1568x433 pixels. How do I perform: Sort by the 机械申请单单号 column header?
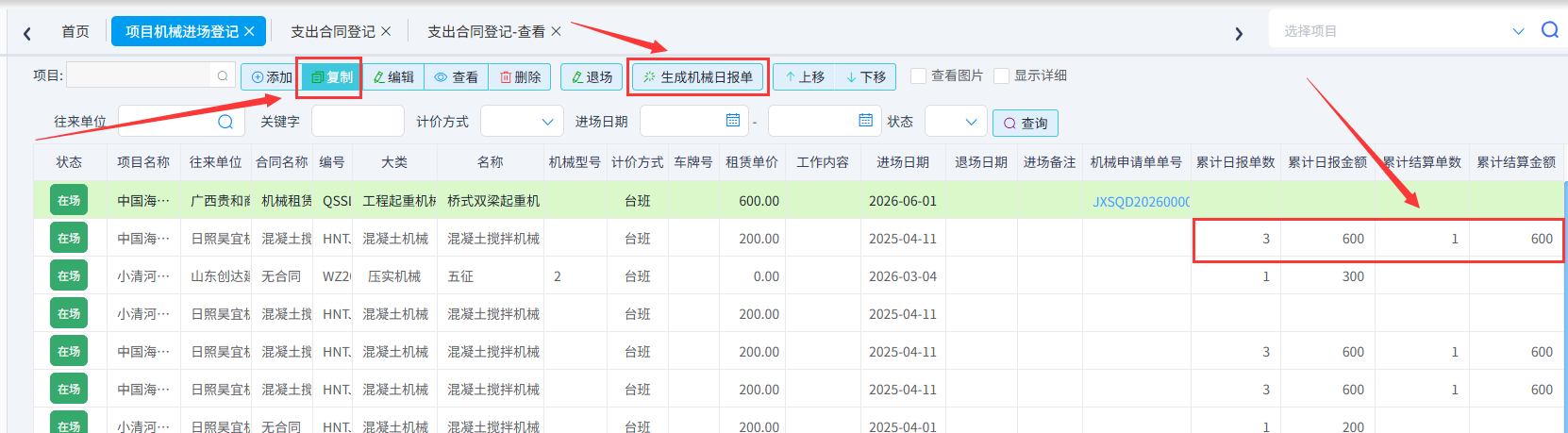1136,162
